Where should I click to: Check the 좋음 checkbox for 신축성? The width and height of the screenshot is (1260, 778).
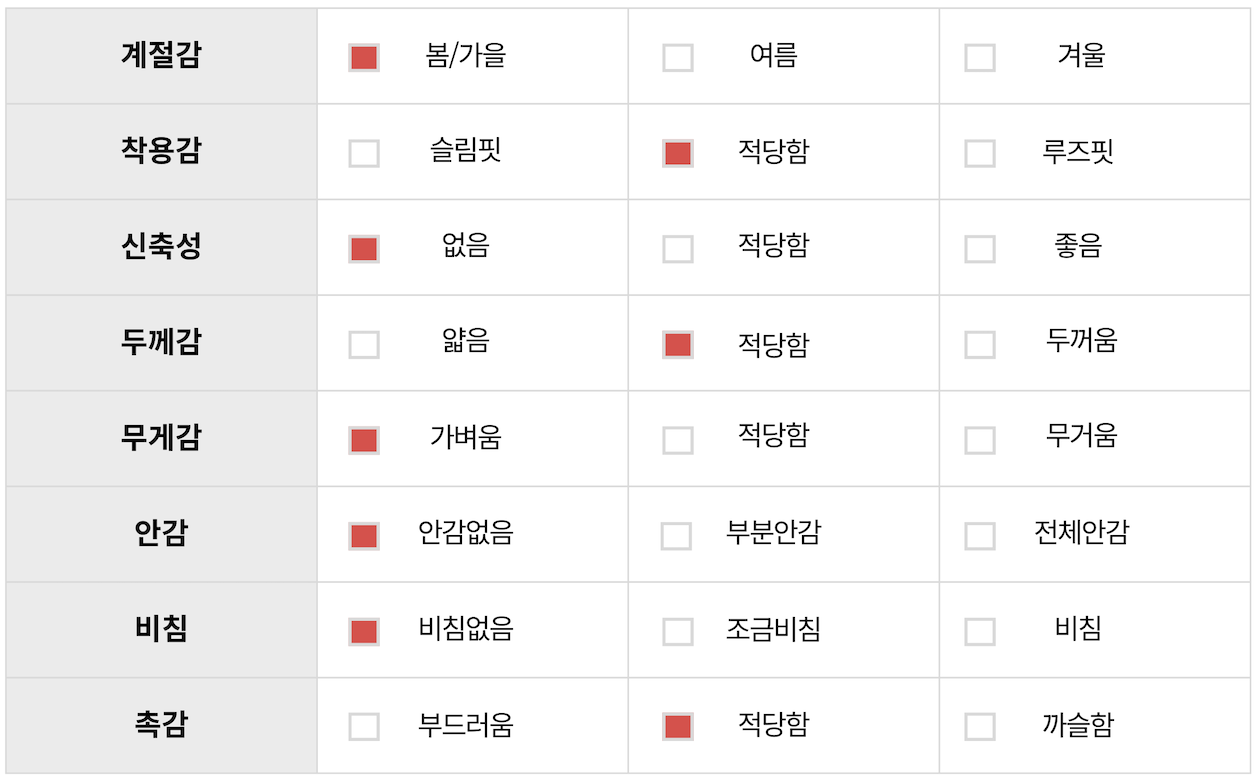(x=980, y=249)
